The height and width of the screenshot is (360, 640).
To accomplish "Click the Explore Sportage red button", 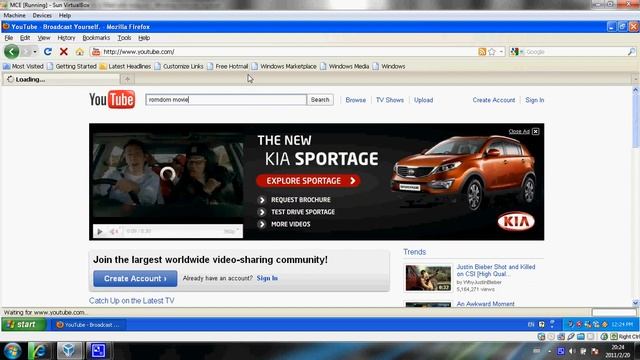I will click(x=308, y=181).
